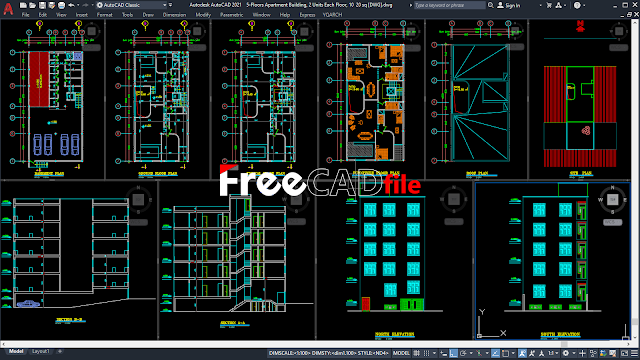Open the AutoCAD application menu logo
The height and width of the screenshot is (360, 640).
(x=8, y=8)
